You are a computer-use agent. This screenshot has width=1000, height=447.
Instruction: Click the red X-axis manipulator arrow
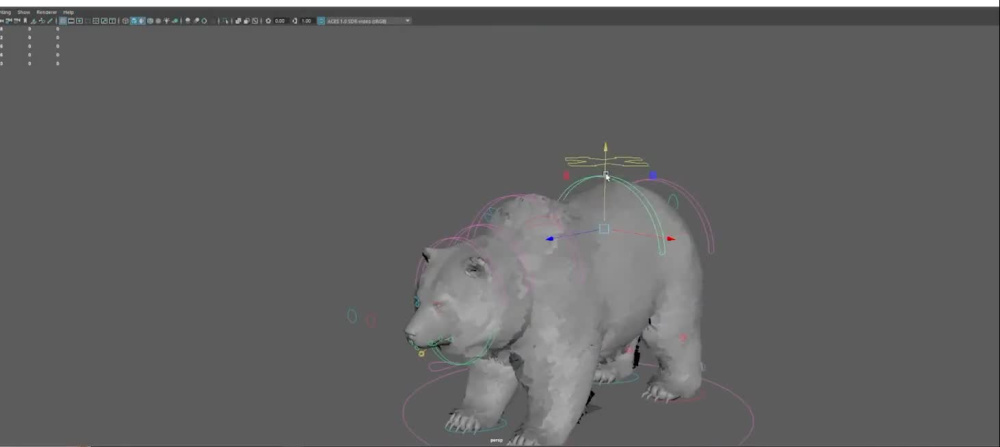[x=671, y=239]
